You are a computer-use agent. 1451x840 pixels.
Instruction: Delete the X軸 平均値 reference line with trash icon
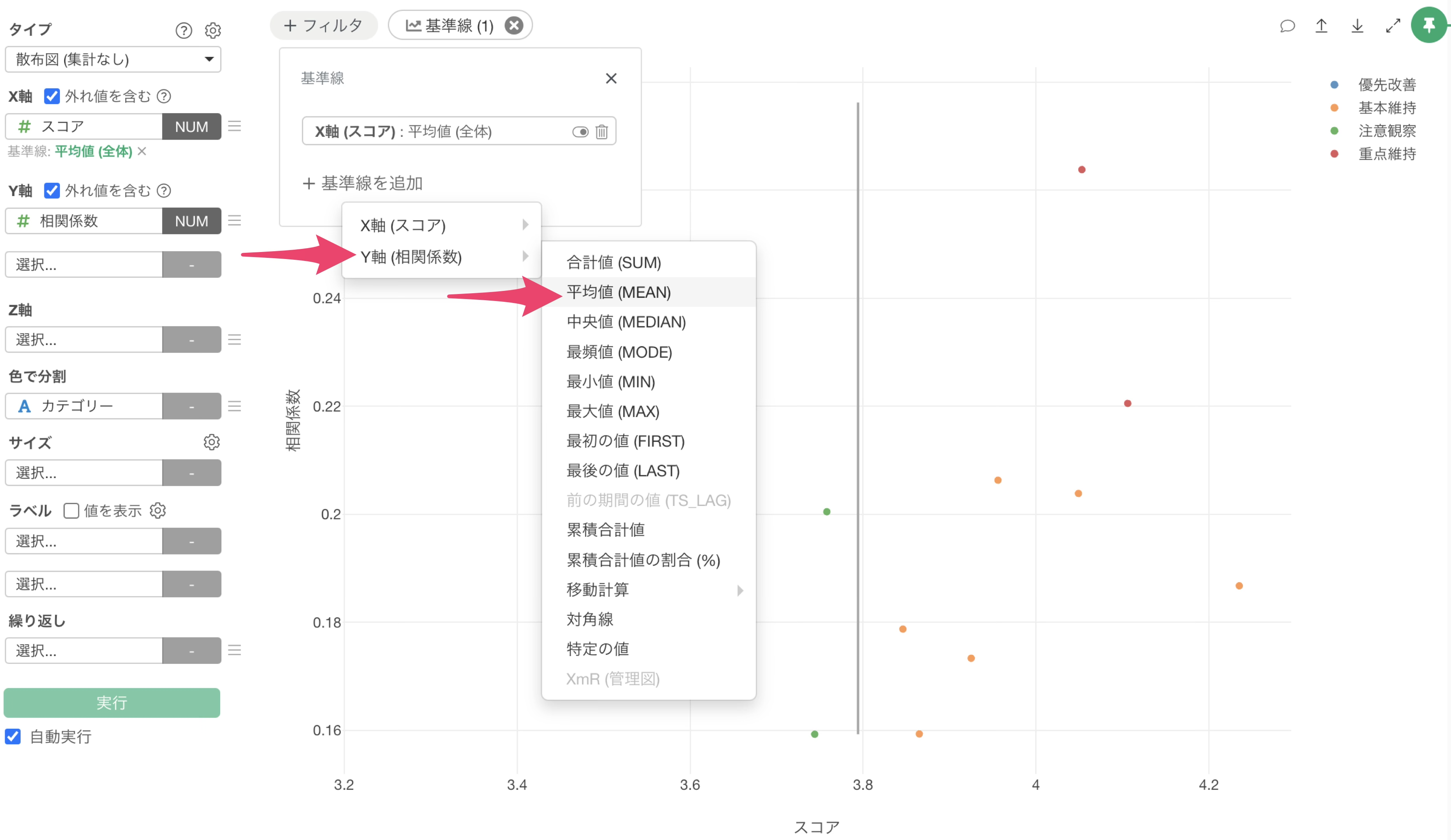point(602,132)
